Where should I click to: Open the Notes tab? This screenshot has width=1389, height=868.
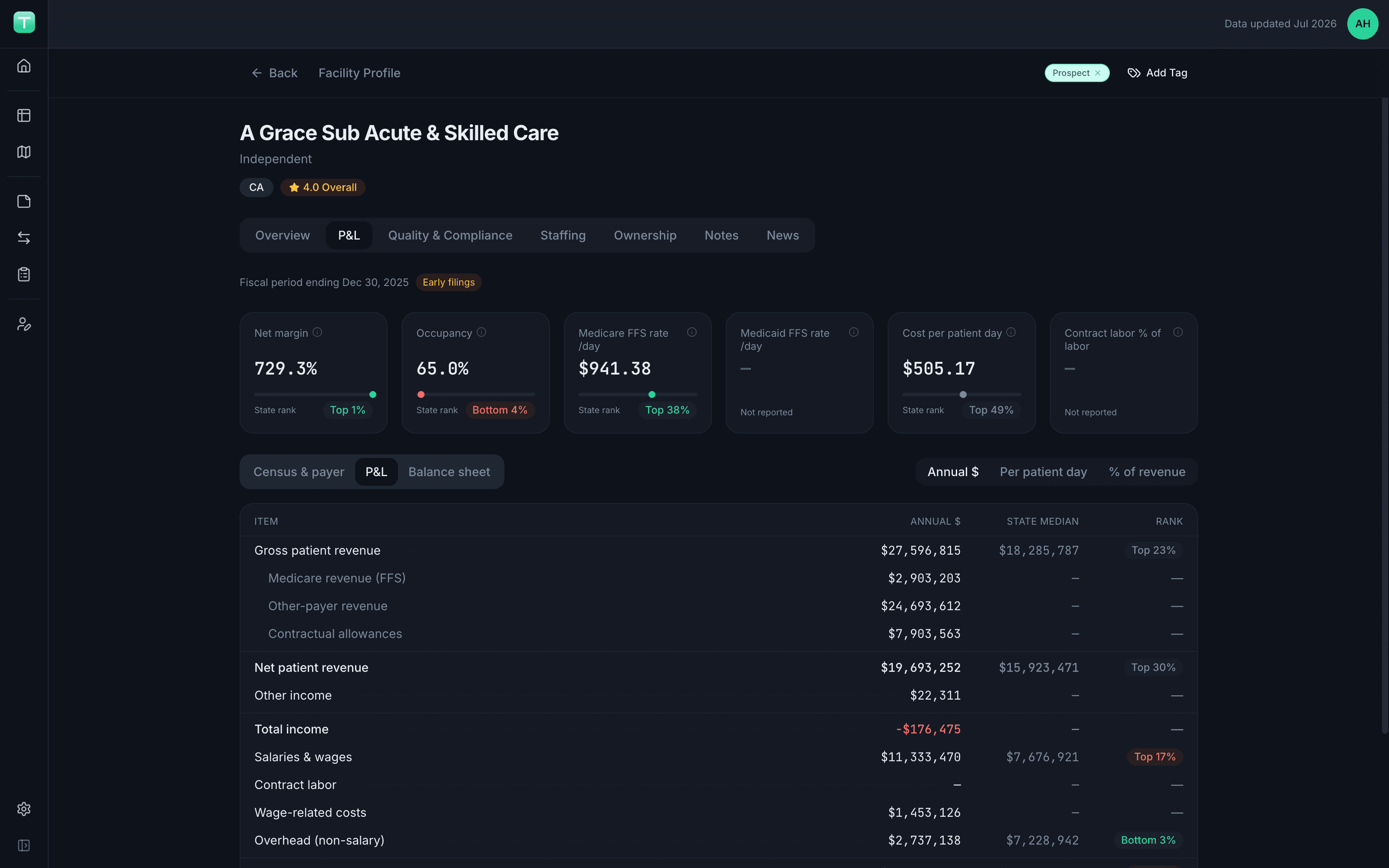click(721, 235)
